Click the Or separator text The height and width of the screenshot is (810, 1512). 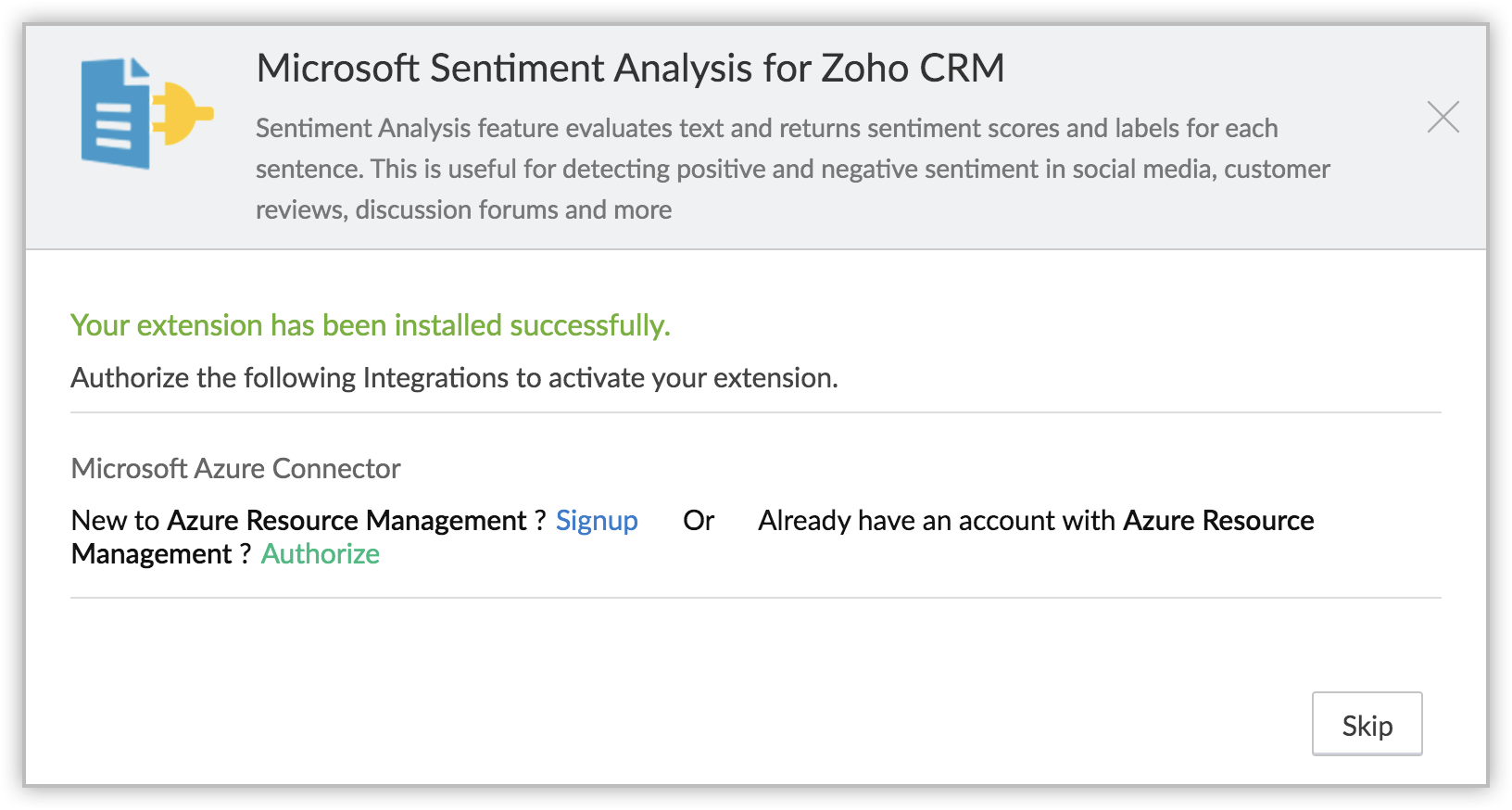(699, 521)
